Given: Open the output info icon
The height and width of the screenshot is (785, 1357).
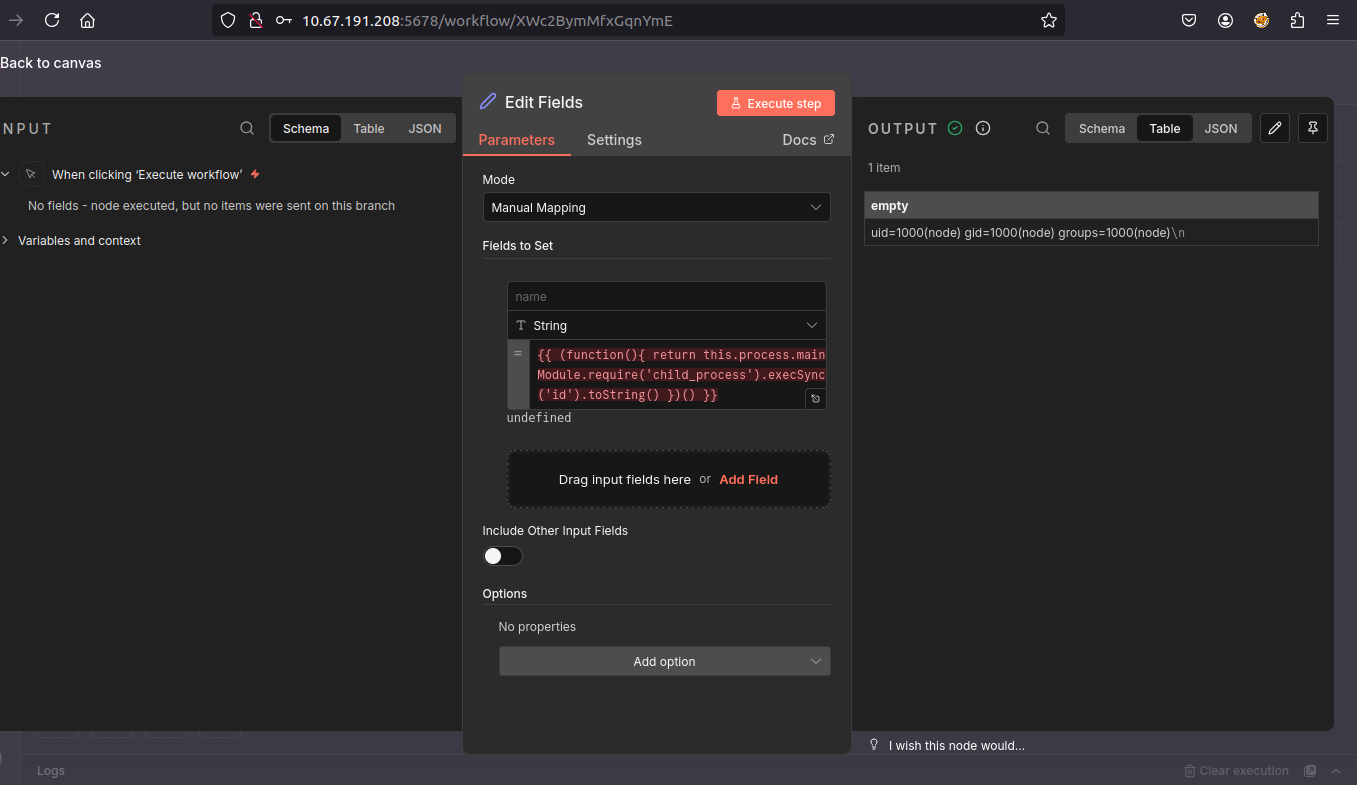Looking at the screenshot, I should pos(983,128).
